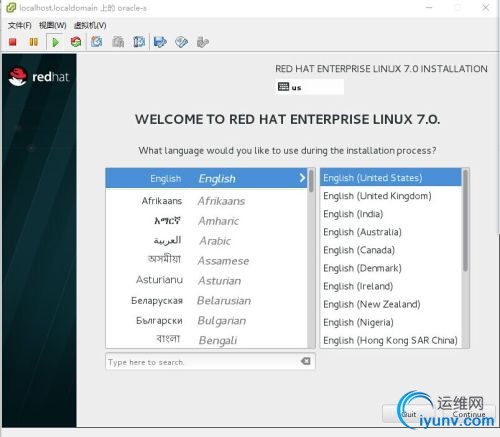Viewport: 500px width, 437px height.
Task: Click the green play (power on) icon
Action: (55, 42)
